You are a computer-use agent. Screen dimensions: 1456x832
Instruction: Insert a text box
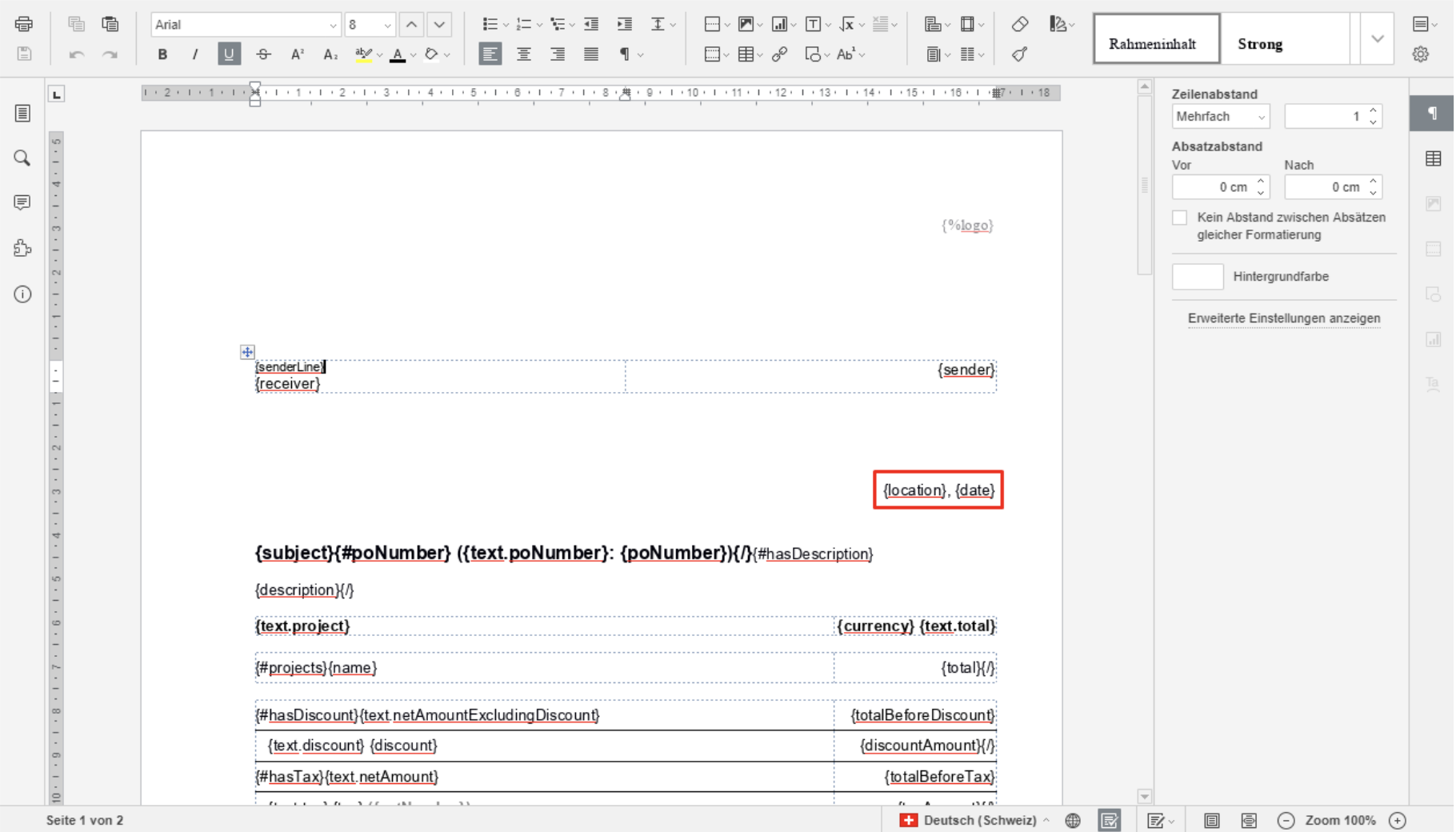813,25
